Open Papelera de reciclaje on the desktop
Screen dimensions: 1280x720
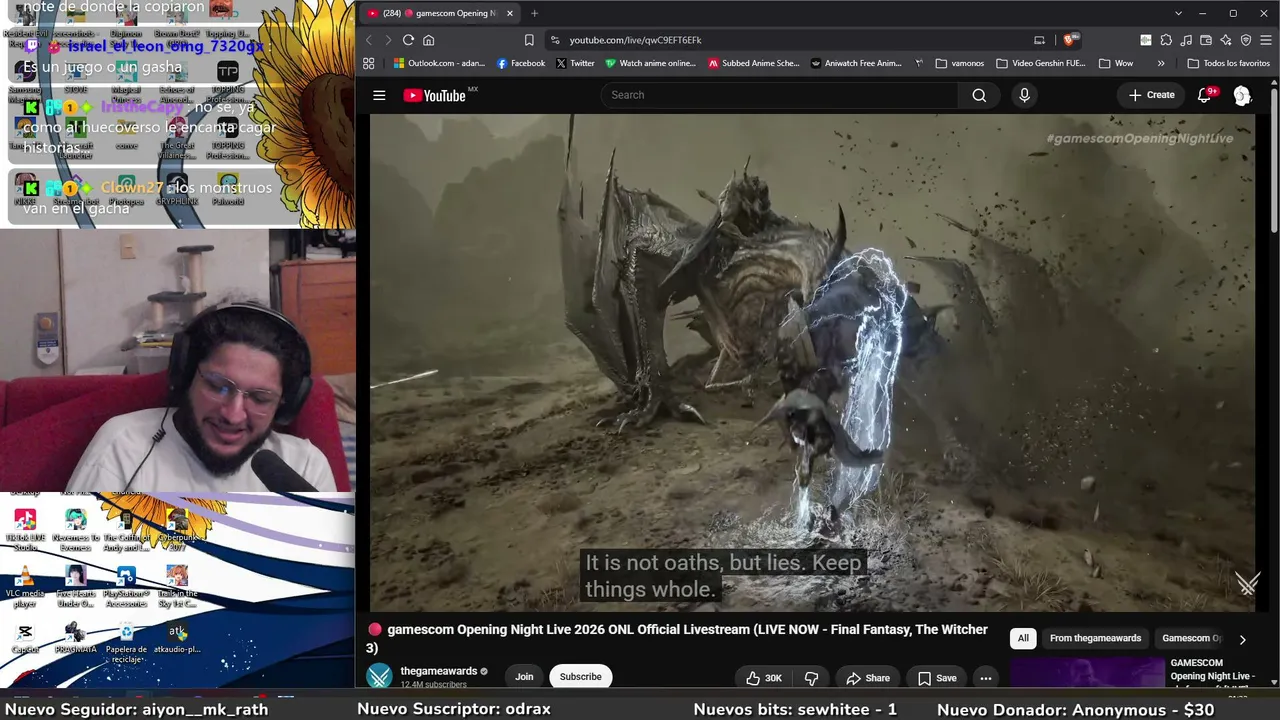pos(126,642)
